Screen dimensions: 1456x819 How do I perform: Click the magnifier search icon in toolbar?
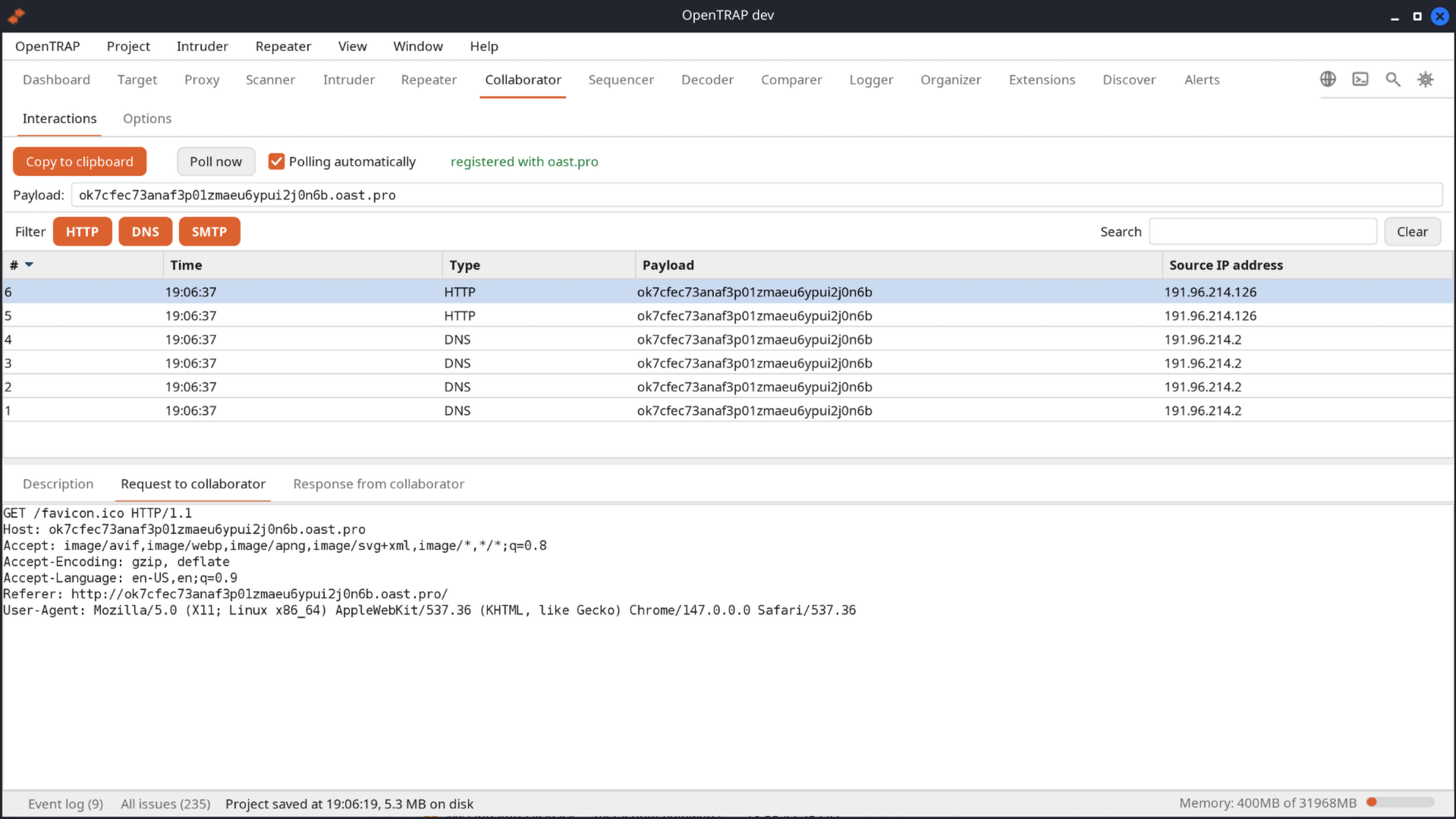(x=1393, y=79)
